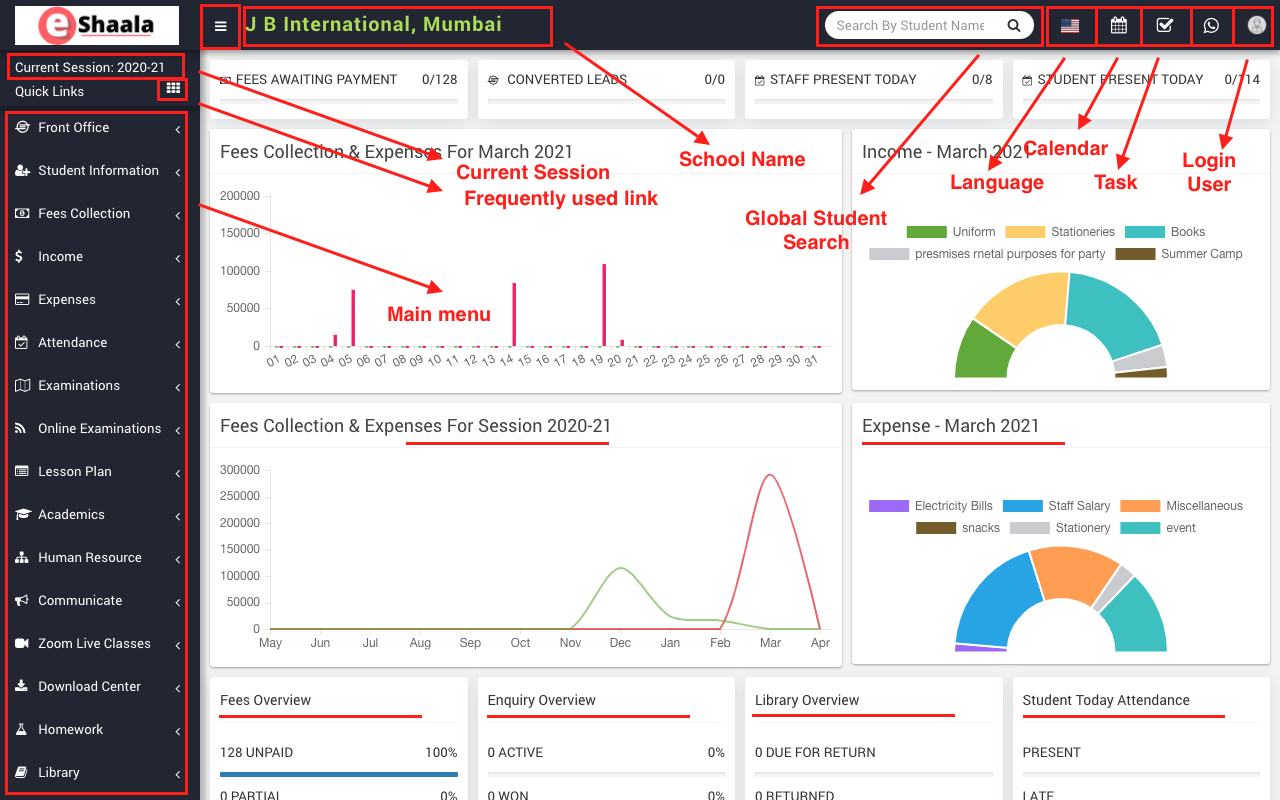Screen dimensions: 1280x800
Task: Click Stationeries color swatch in Income legend
Action: click(1025, 232)
